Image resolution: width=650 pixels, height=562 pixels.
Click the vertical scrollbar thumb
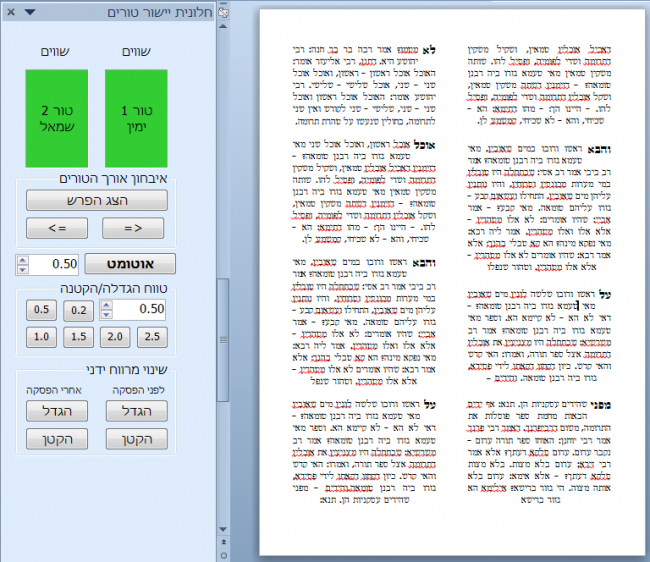click(223, 340)
